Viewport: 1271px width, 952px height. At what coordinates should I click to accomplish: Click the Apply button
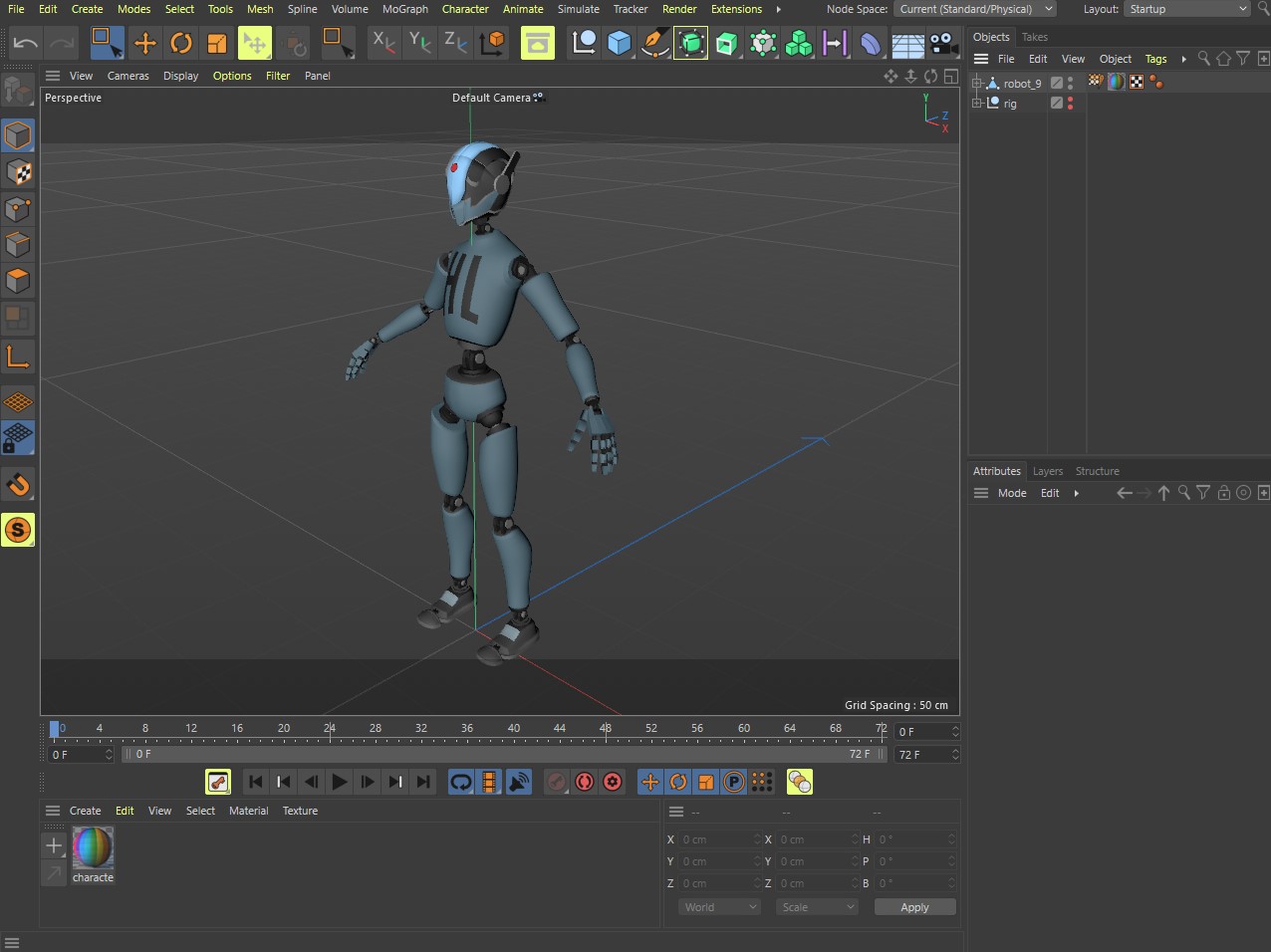[914, 907]
